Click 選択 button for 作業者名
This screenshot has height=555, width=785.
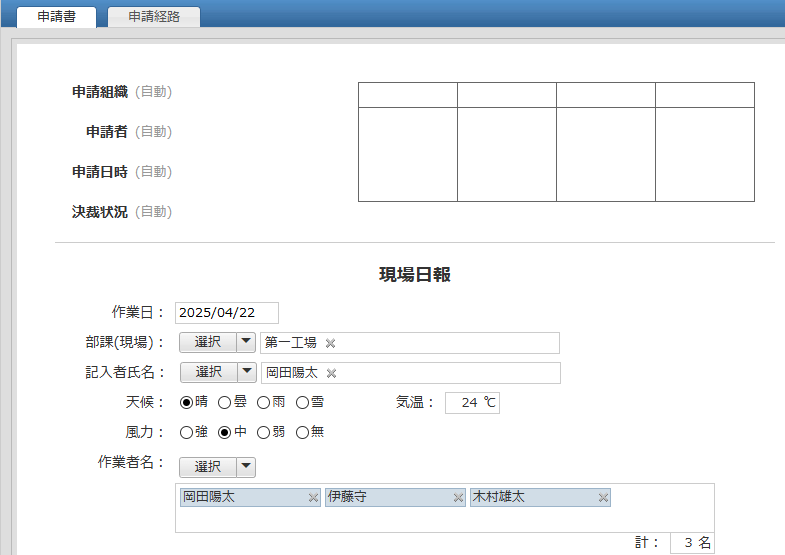[208, 467]
